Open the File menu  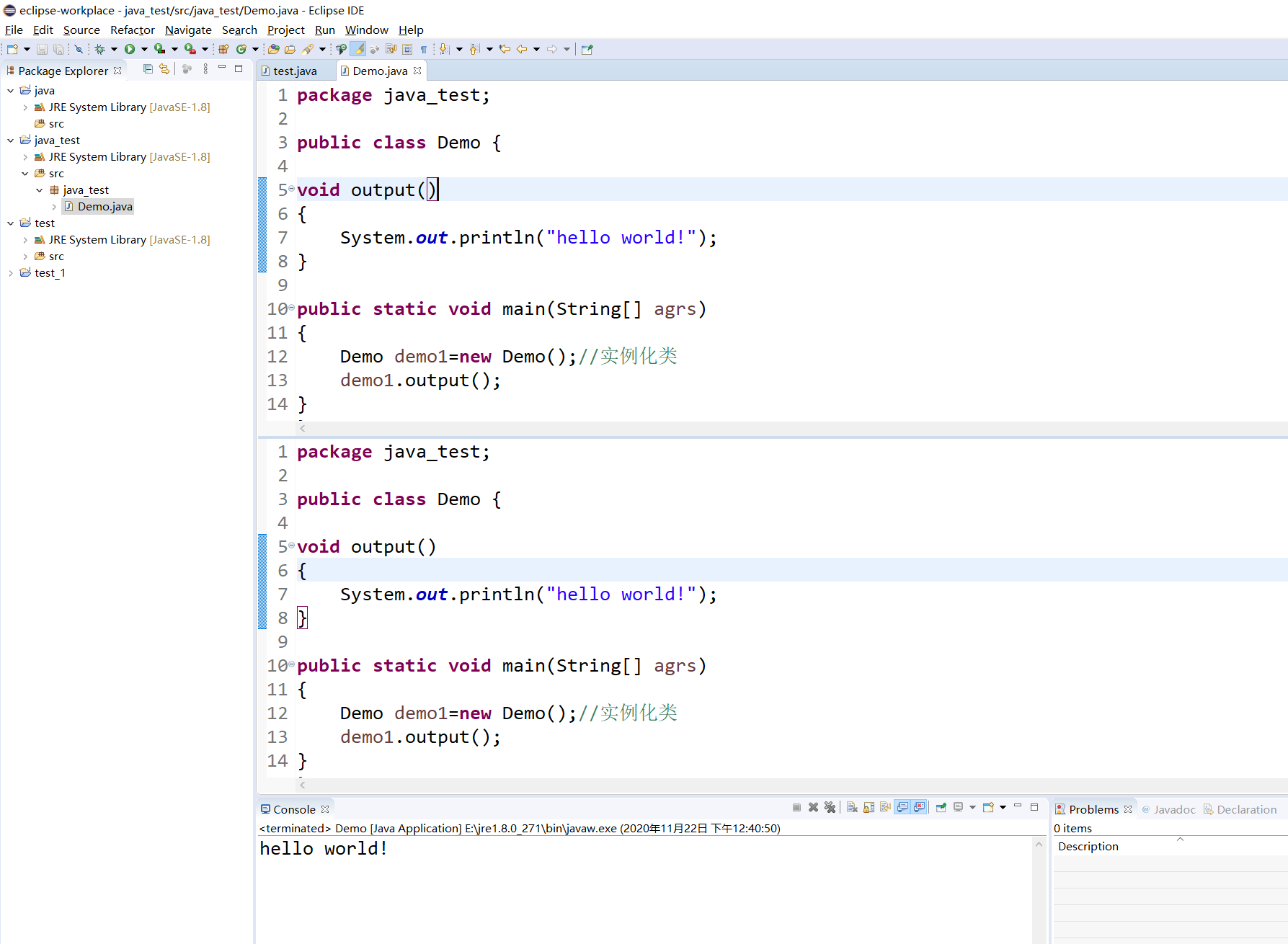pos(14,30)
